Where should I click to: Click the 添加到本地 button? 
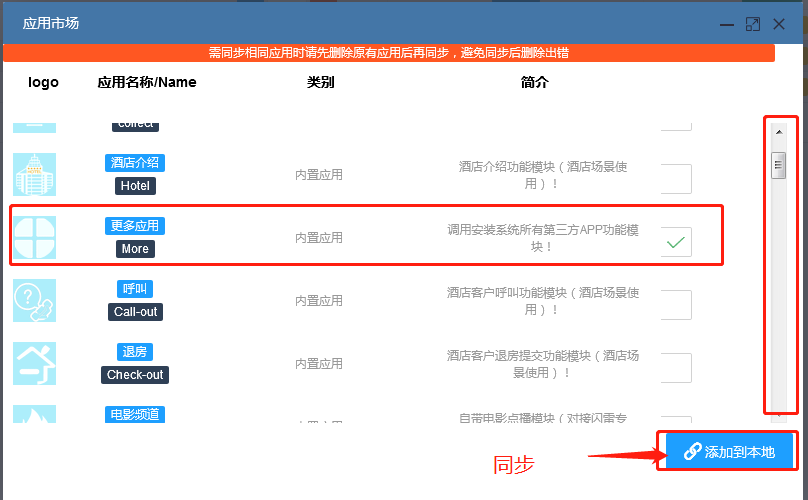point(729,452)
